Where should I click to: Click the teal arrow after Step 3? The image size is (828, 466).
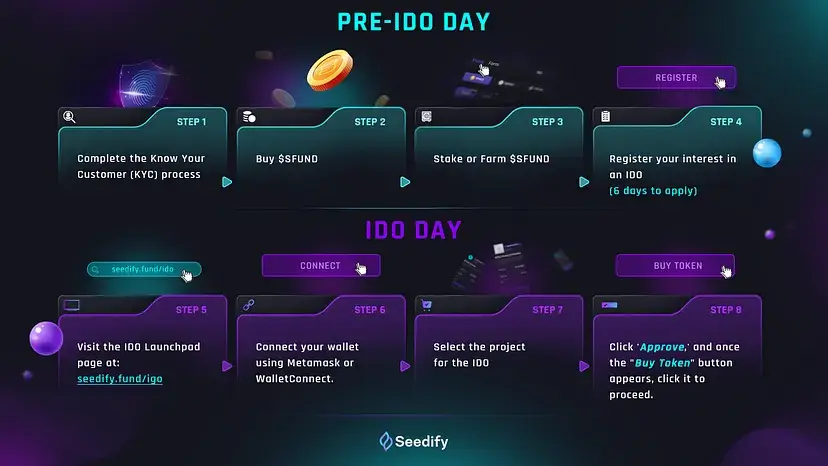(584, 182)
